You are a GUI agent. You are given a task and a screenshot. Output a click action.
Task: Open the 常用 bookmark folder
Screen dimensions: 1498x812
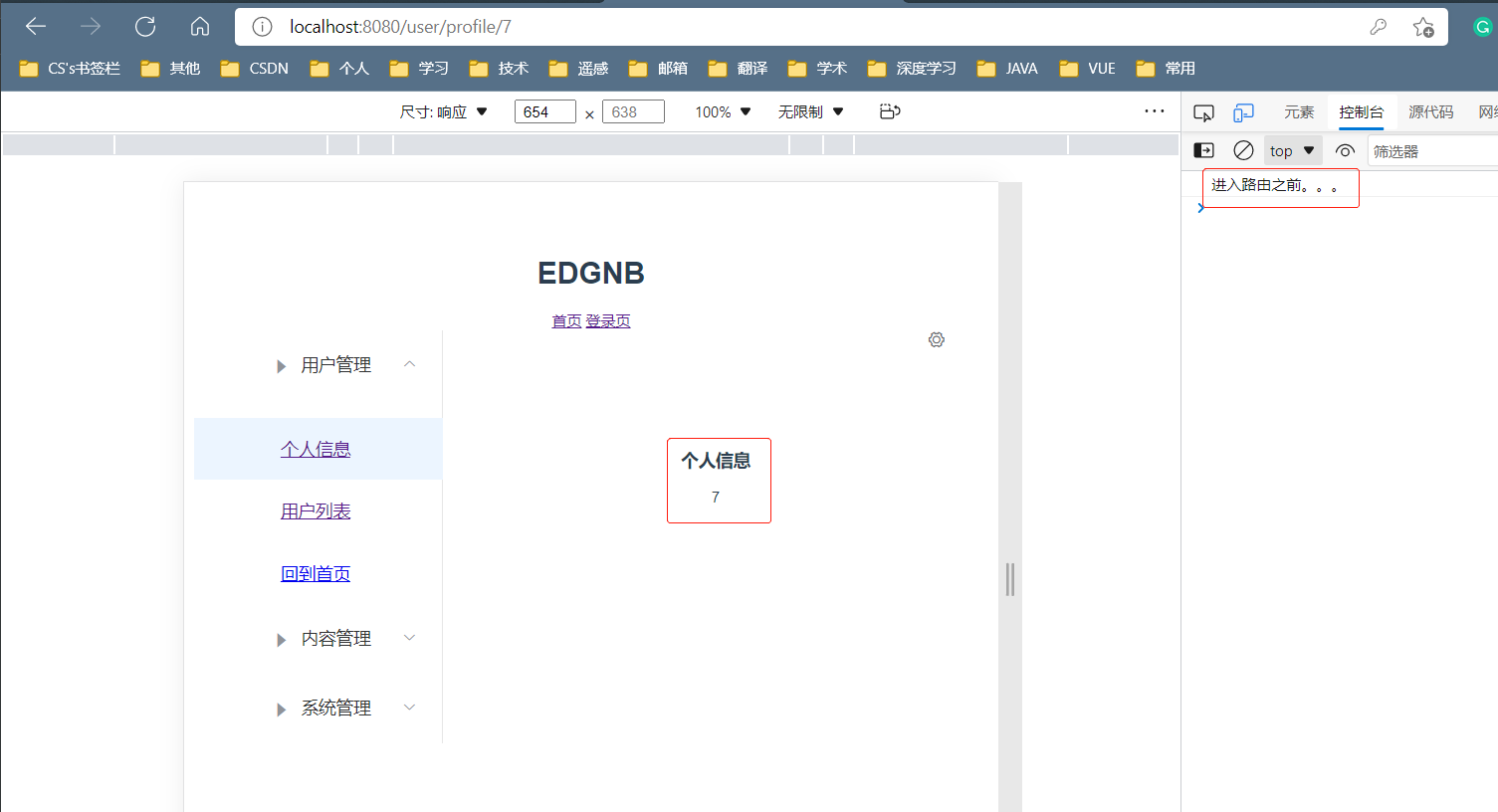coord(1166,69)
